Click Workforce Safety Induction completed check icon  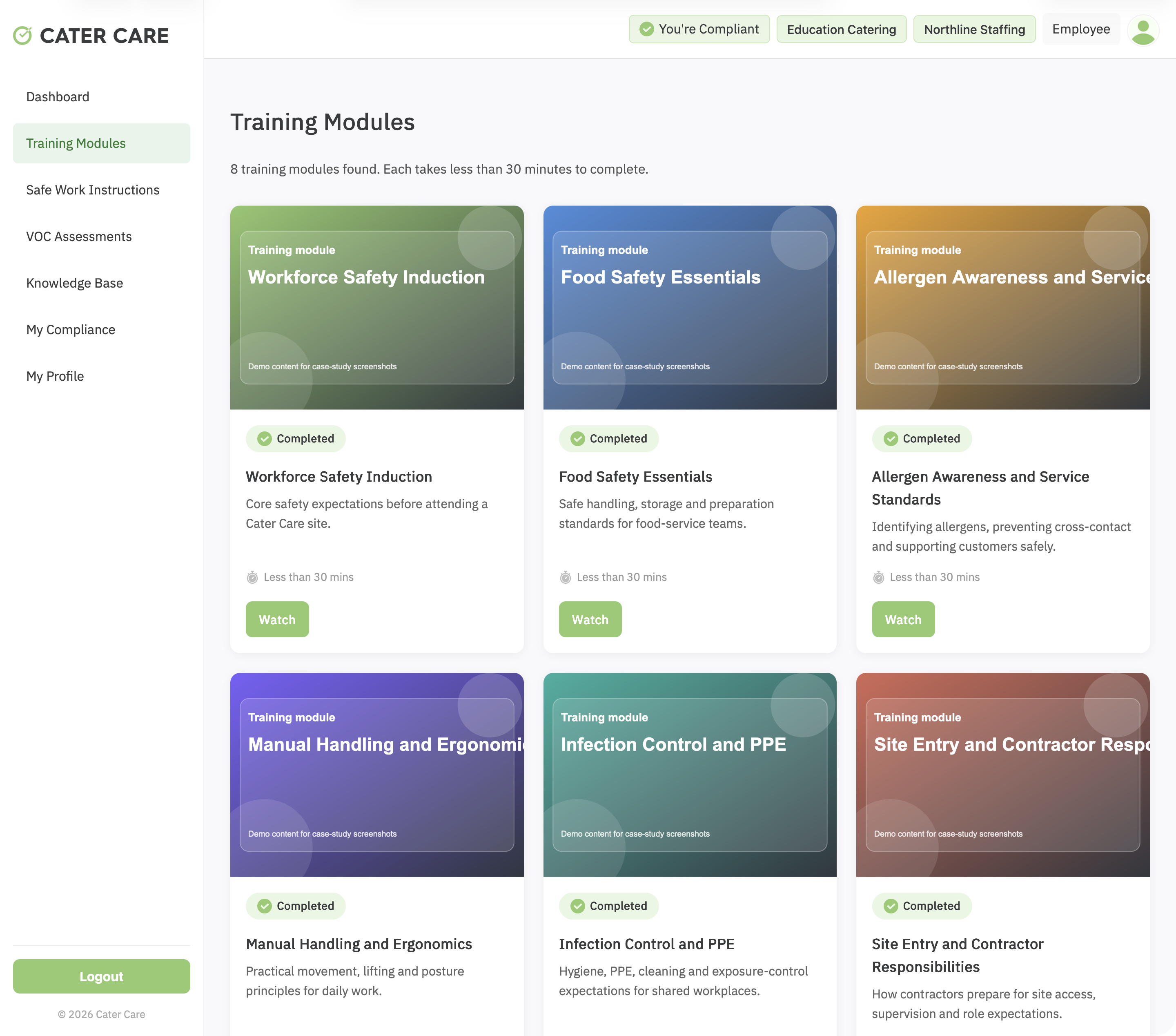(264, 439)
